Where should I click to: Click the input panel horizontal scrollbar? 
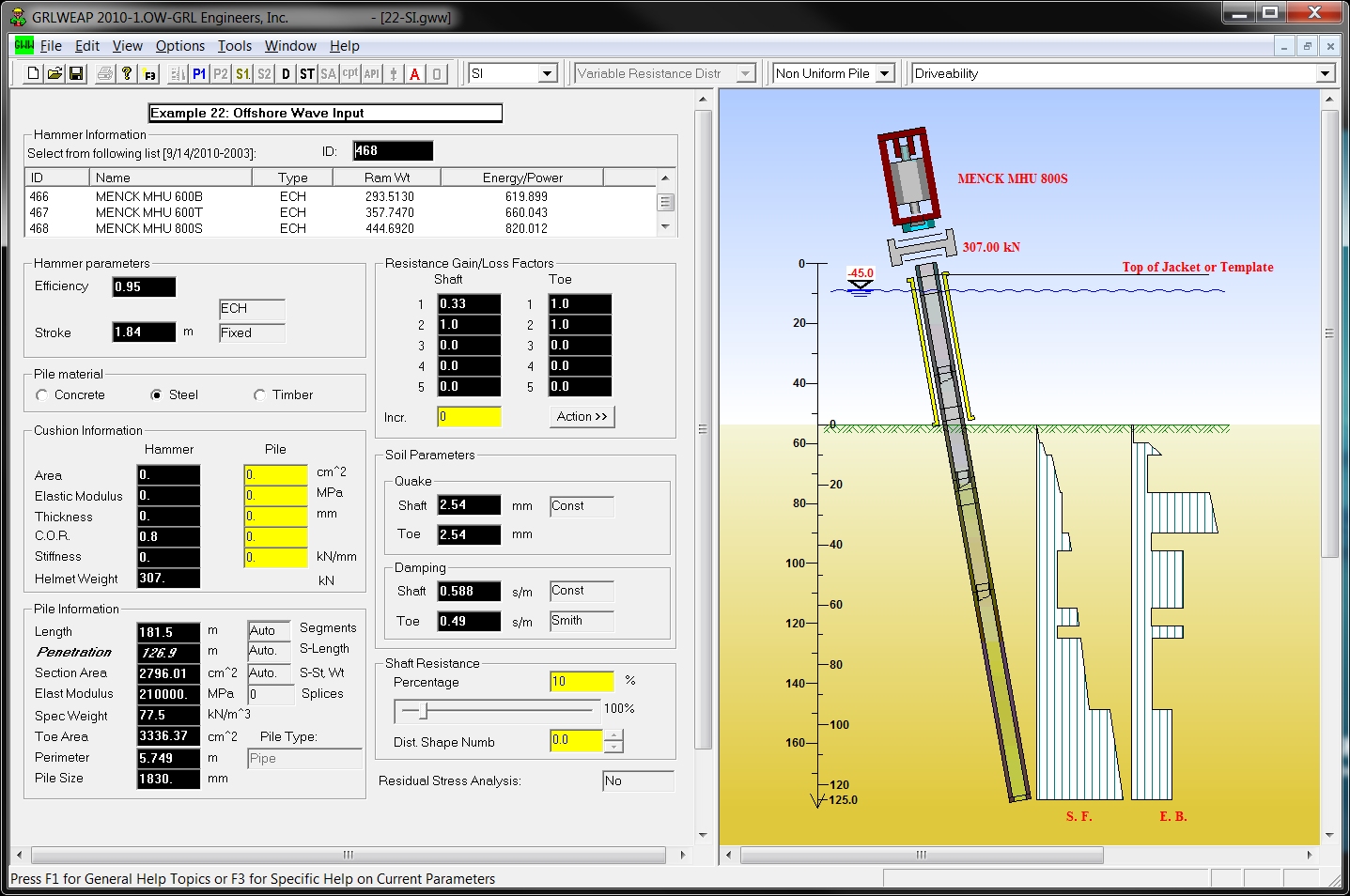point(349,855)
